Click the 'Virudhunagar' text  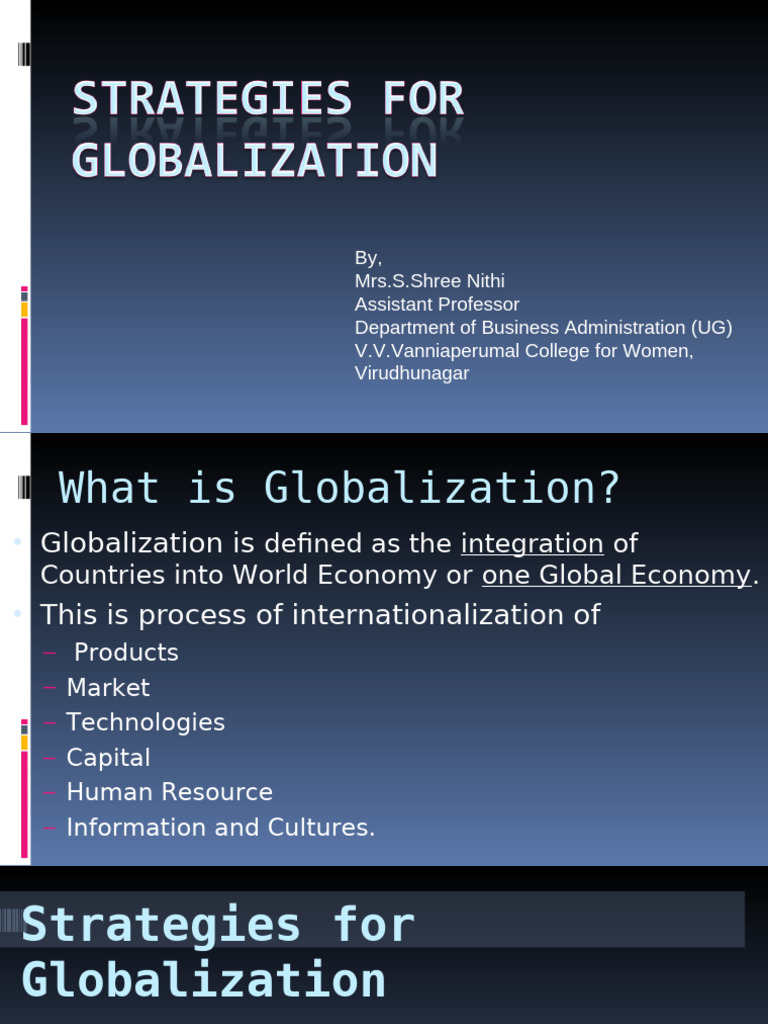pyautogui.click(x=412, y=374)
